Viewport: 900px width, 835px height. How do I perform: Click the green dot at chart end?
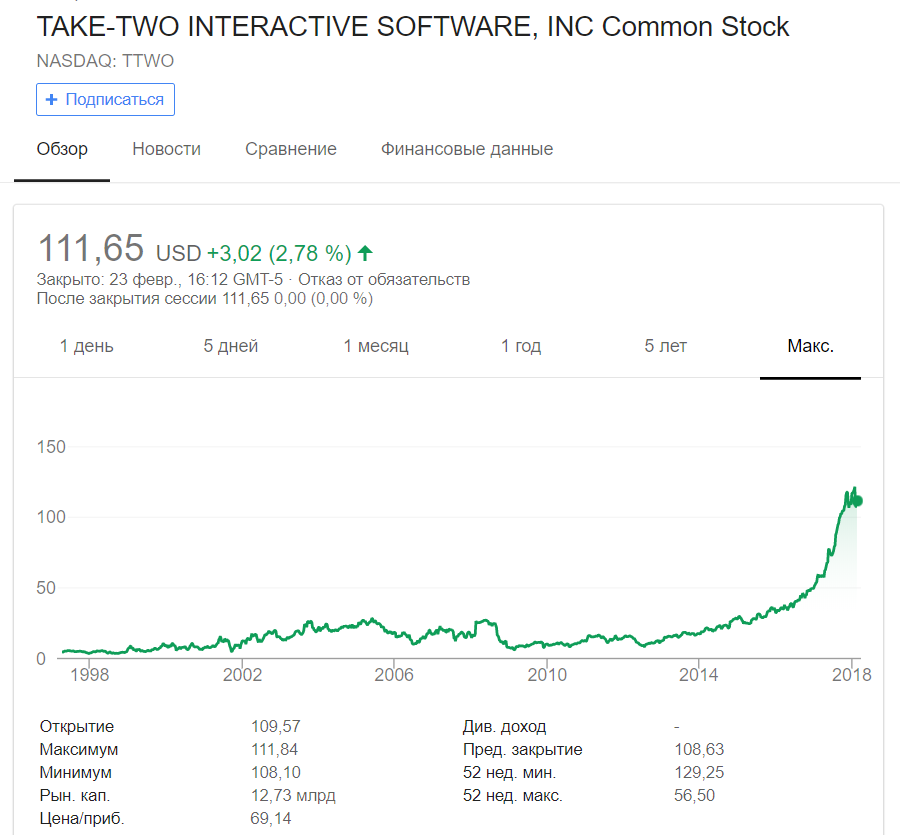pos(856,501)
